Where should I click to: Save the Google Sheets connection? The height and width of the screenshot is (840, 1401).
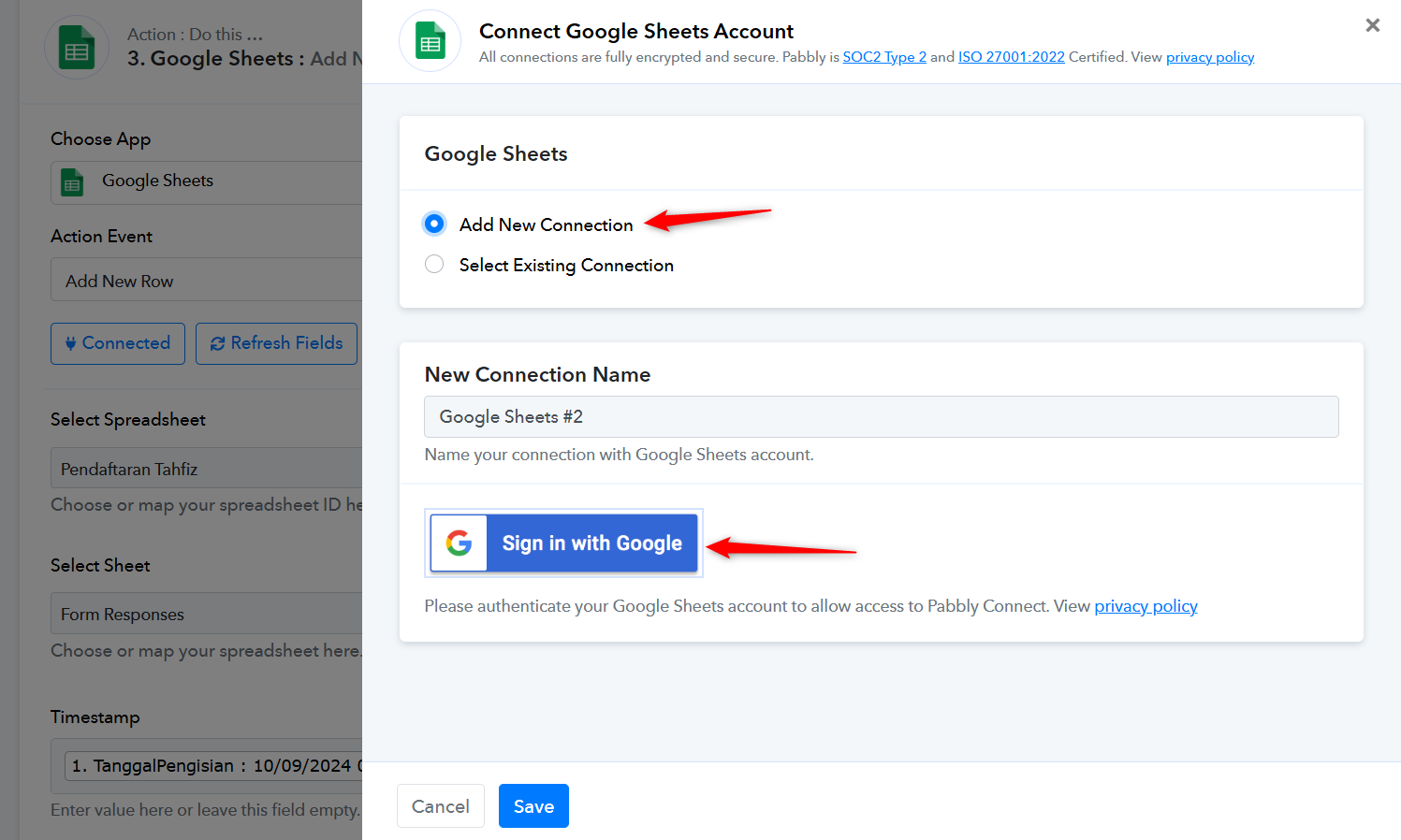point(533,806)
